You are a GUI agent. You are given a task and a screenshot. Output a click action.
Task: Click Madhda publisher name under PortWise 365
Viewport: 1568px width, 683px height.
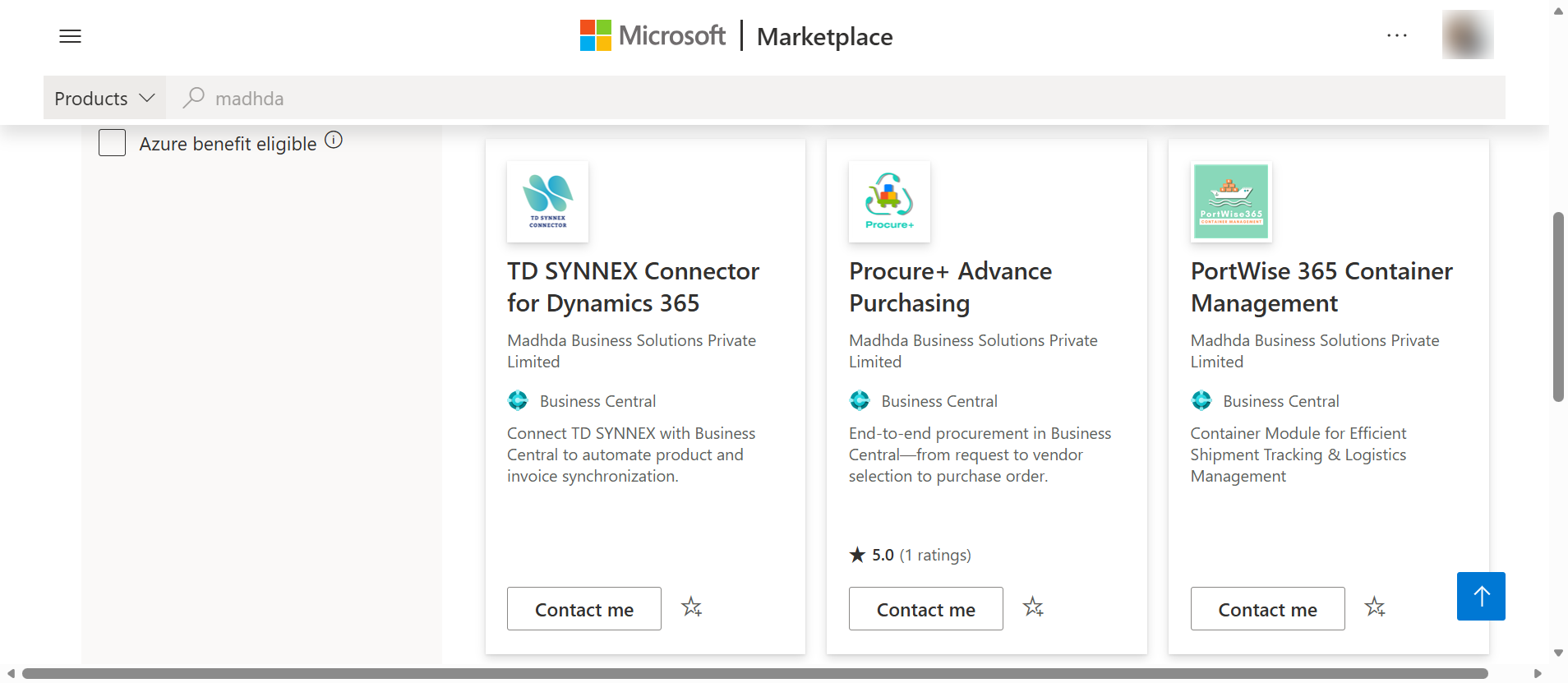tap(1315, 351)
